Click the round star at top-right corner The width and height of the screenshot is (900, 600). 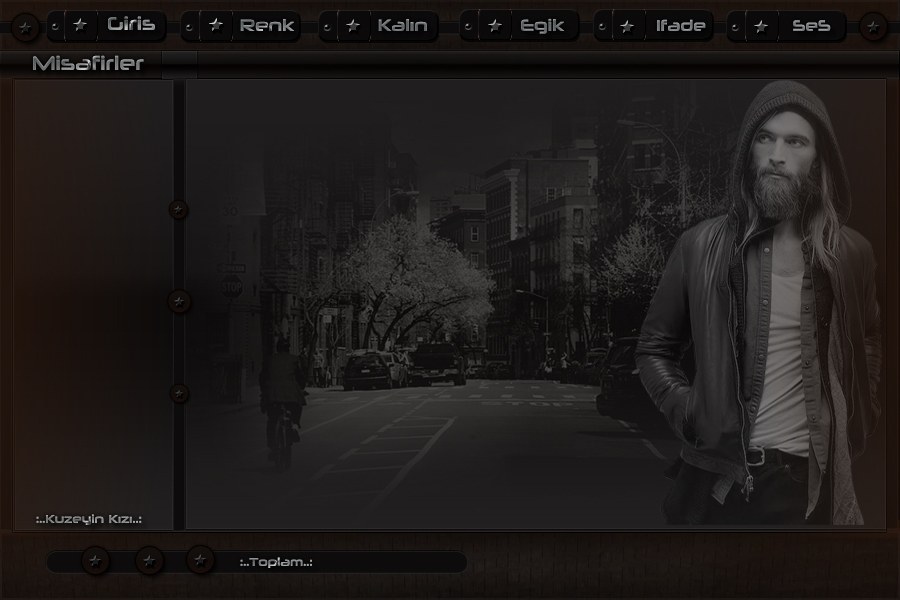click(x=873, y=27)
